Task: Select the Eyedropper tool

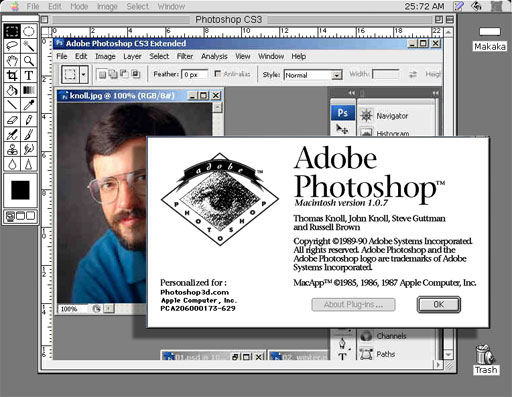Action: point(29,105)
